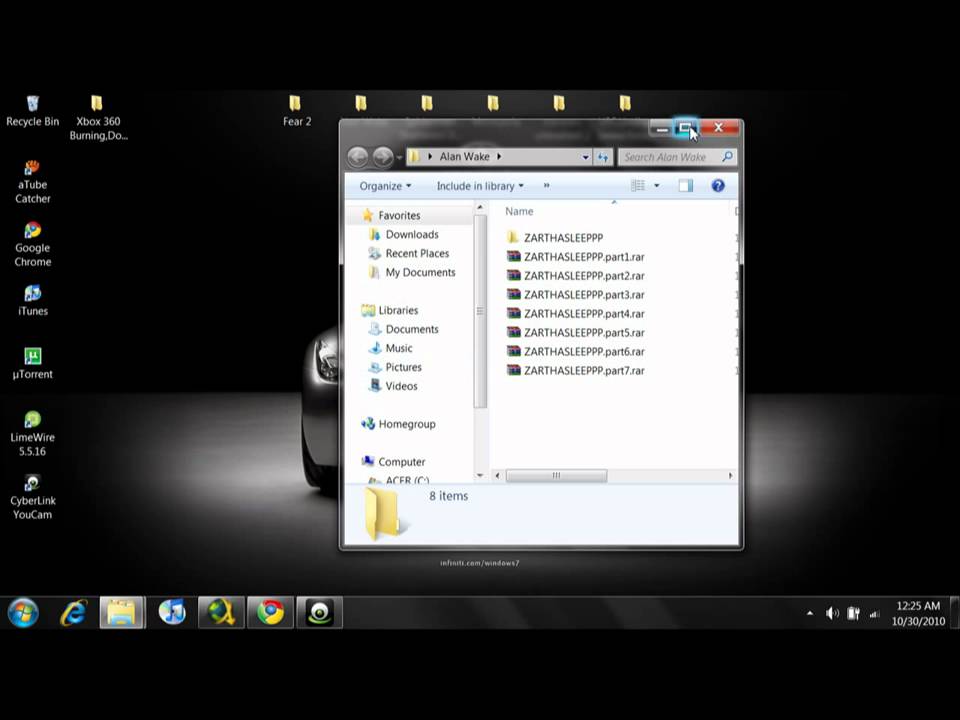The height and width of the screenshot is (720, 960).
Task: Open address bar history dropdown
Action: tap(585, 157)
